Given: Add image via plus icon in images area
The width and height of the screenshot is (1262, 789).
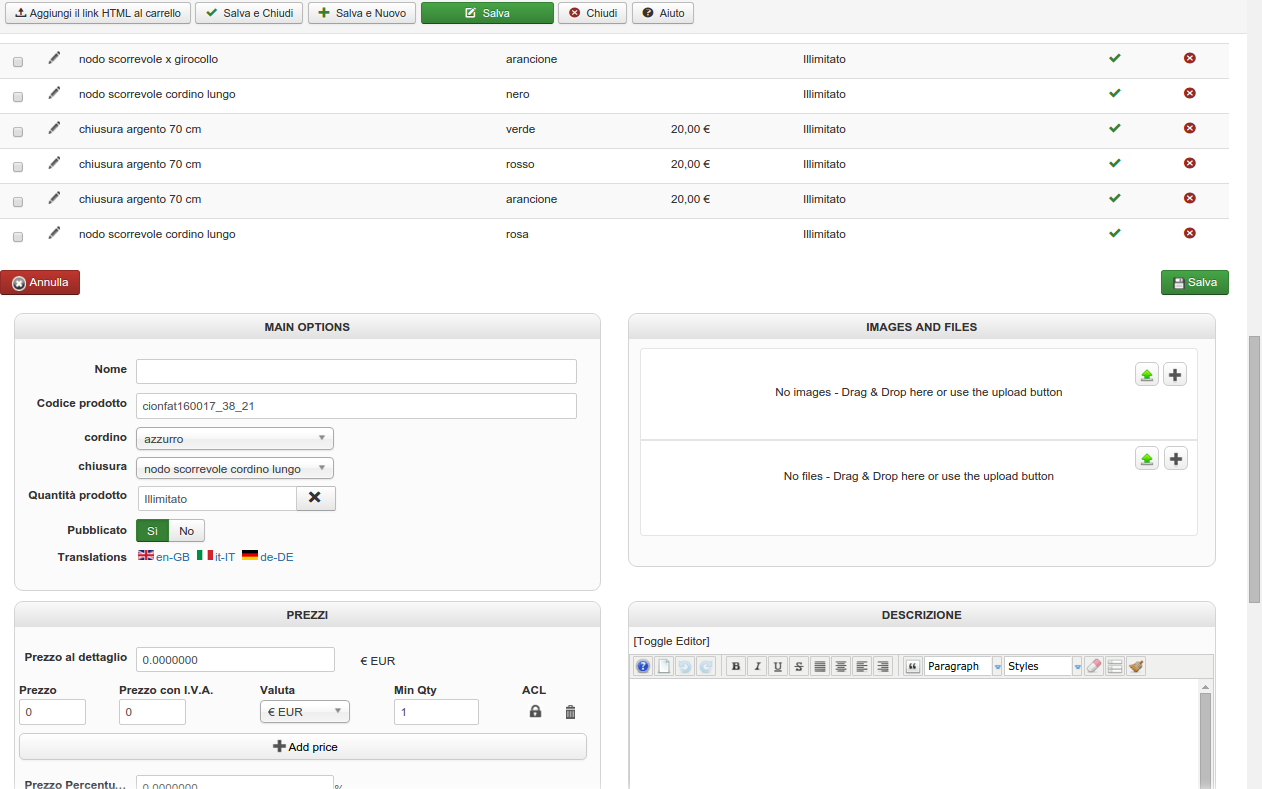Looking at the screenshot, I should 1175,375.
